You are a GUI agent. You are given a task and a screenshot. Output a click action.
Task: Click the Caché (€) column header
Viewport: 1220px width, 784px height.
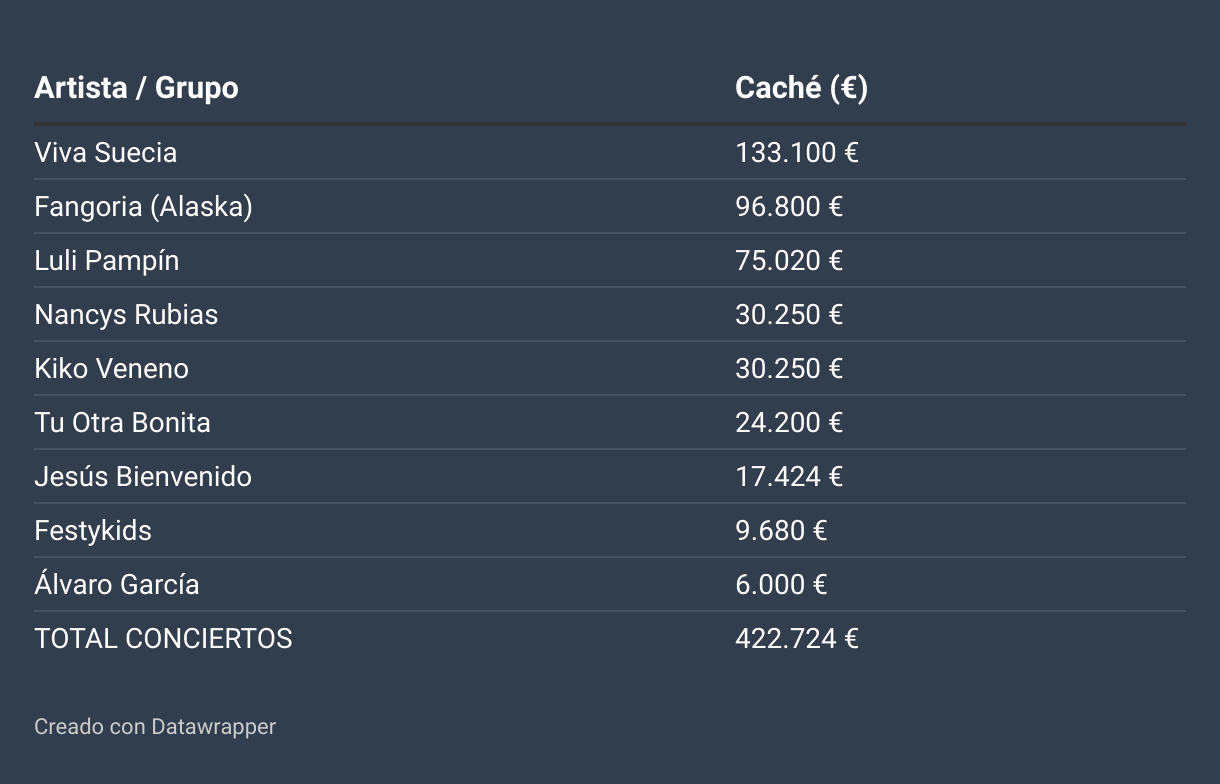pyautogui.click(x=801, y=88)
